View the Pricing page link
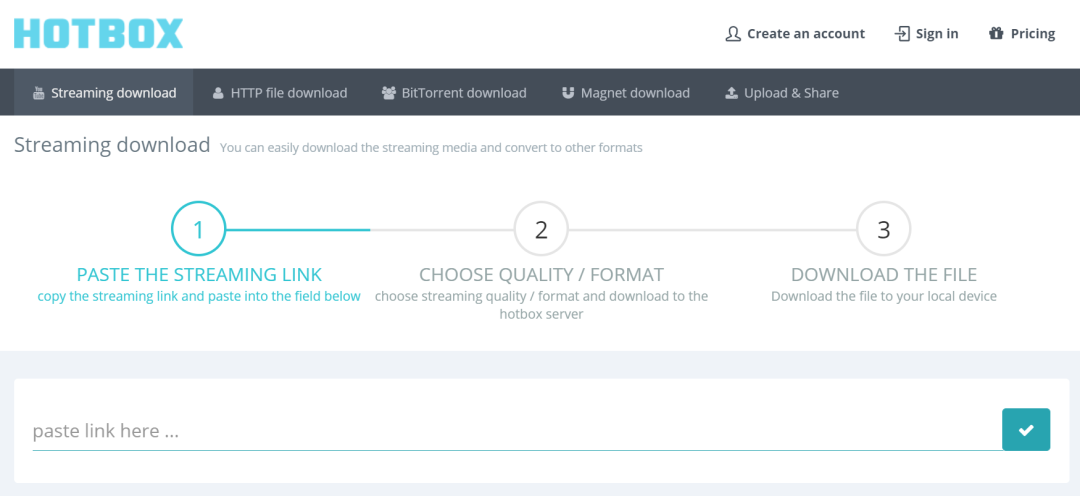 pyautogui.click(x=1022, y=34)
